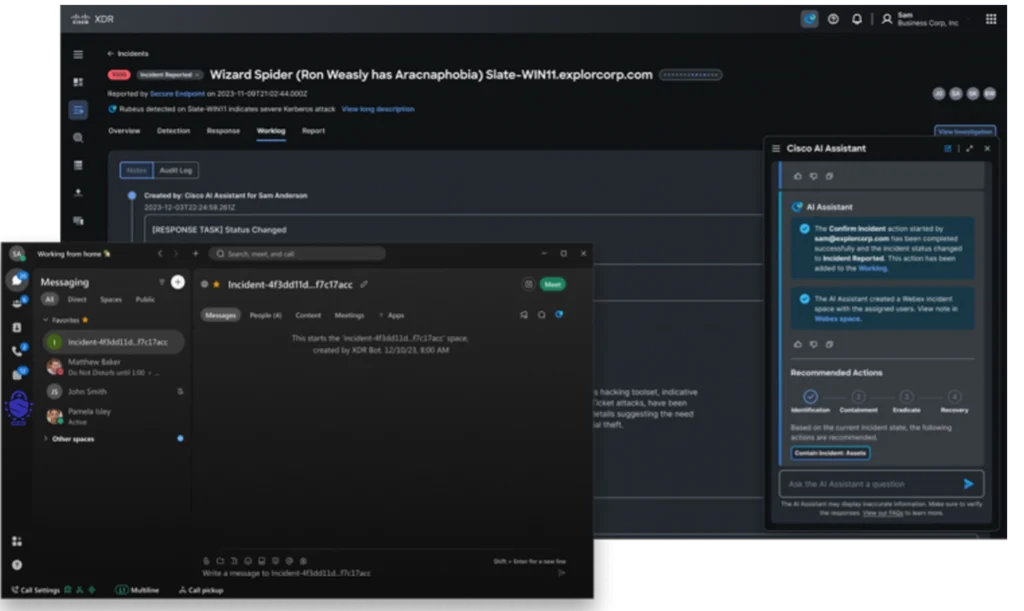The width and height of the screenshot is (1024, 611).
Task: Select the Public filter in Webex Messaging
Action: point(145,299)
